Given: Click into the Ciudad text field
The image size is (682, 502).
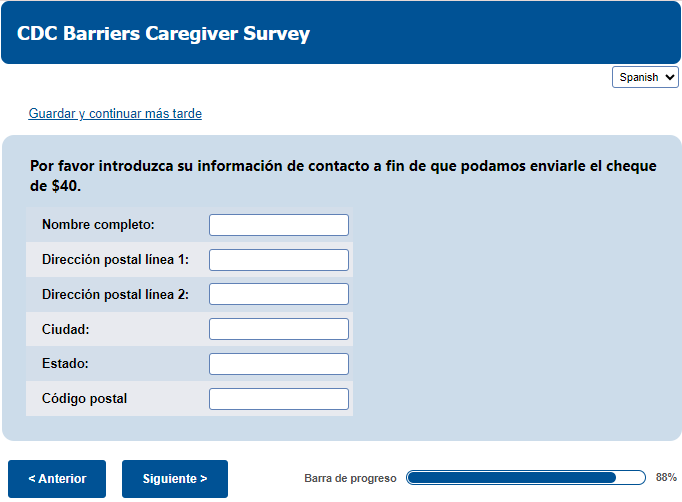Looking at the screenshot, I should pos(278,329).
